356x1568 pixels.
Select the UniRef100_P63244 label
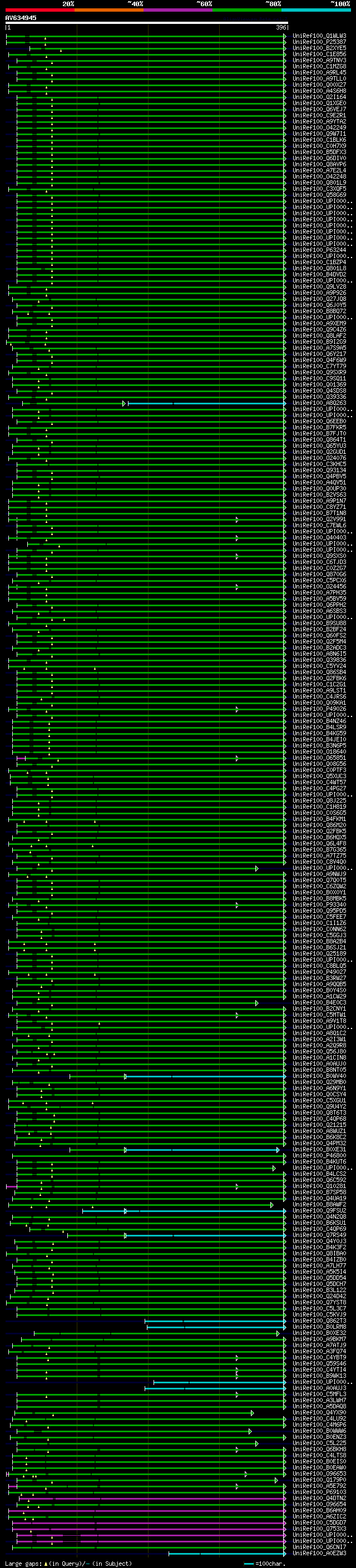pyautogui.click(x=319, y=250)
